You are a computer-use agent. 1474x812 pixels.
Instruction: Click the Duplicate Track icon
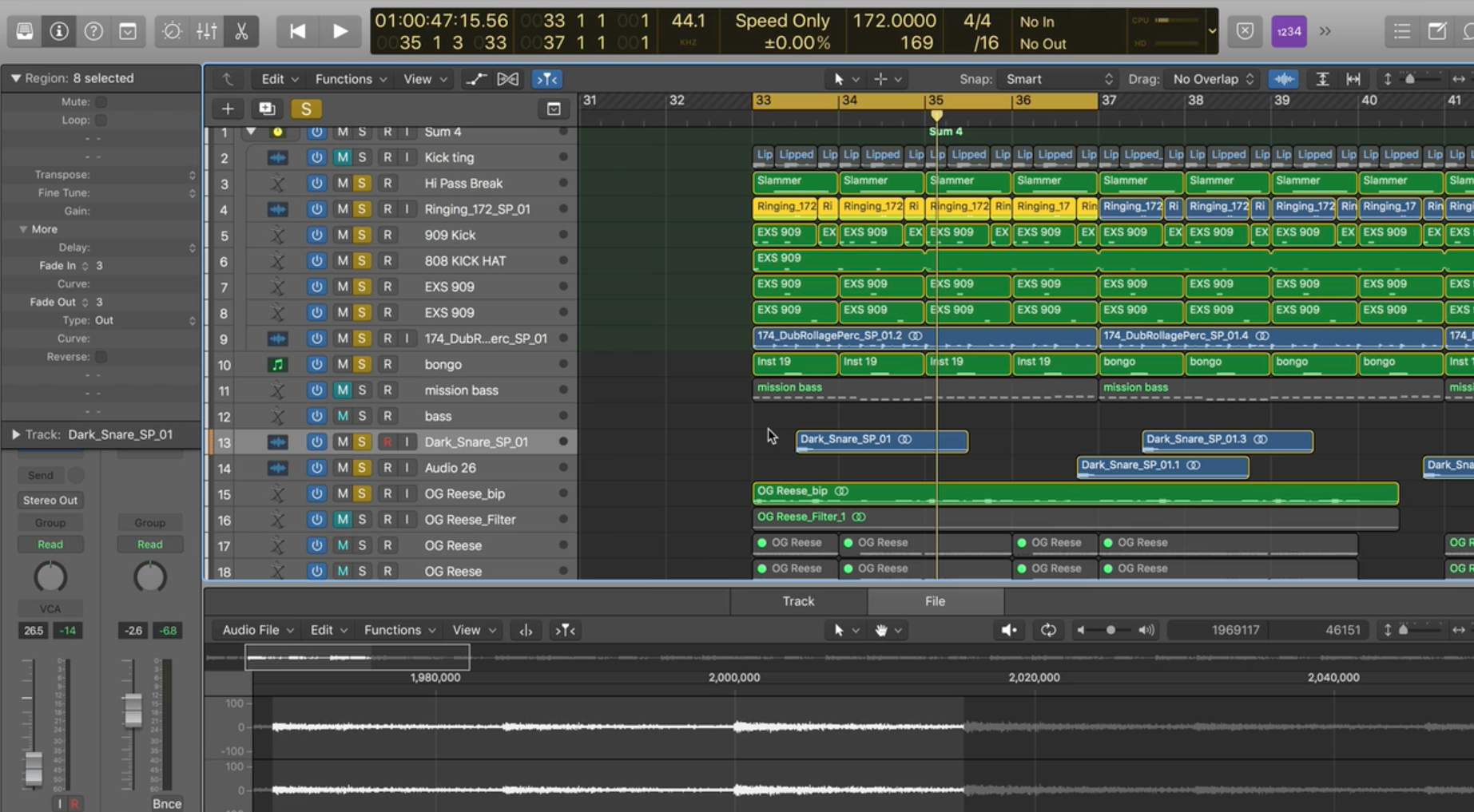tap(267, 109)
